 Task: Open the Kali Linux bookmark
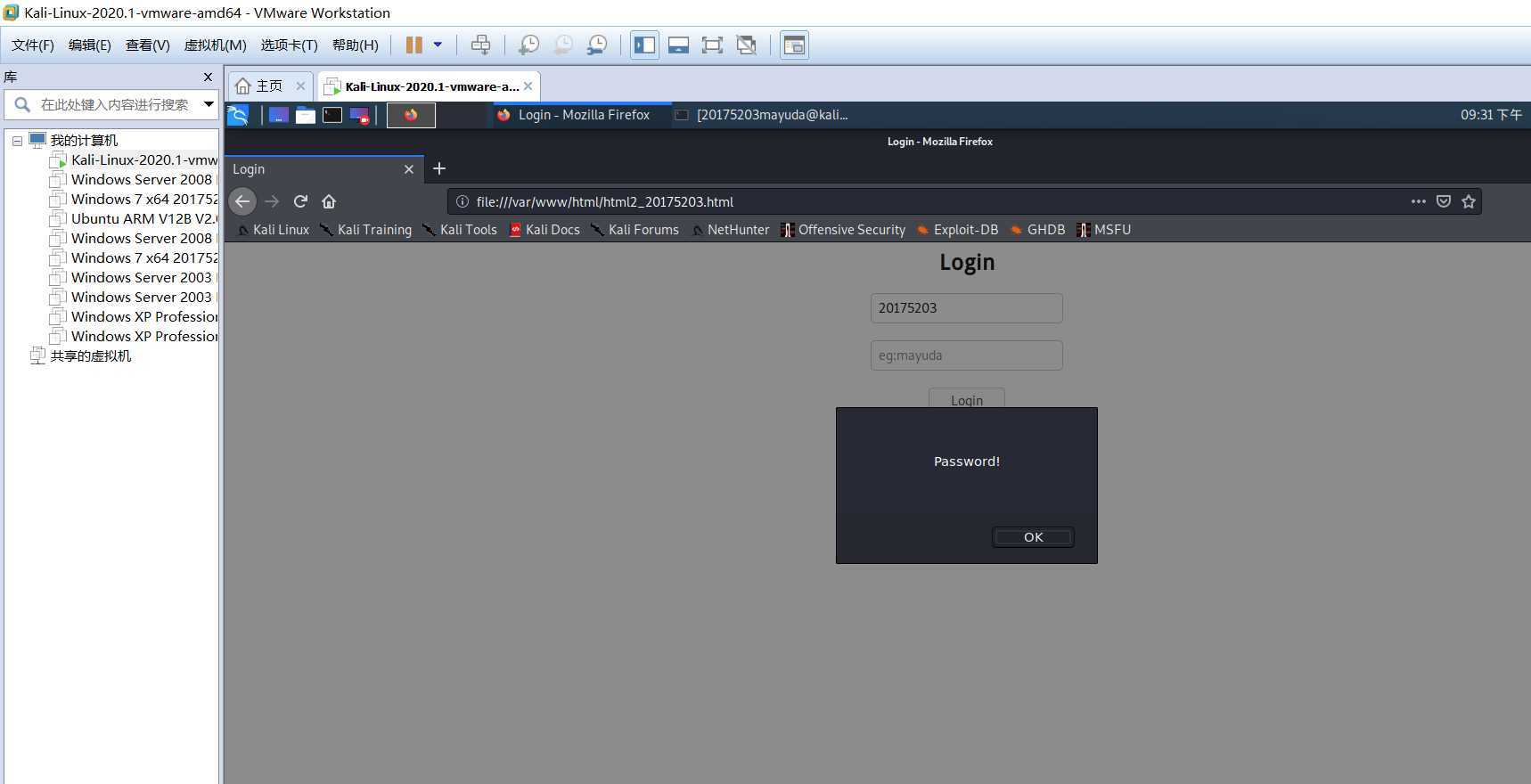click(274, 230)
